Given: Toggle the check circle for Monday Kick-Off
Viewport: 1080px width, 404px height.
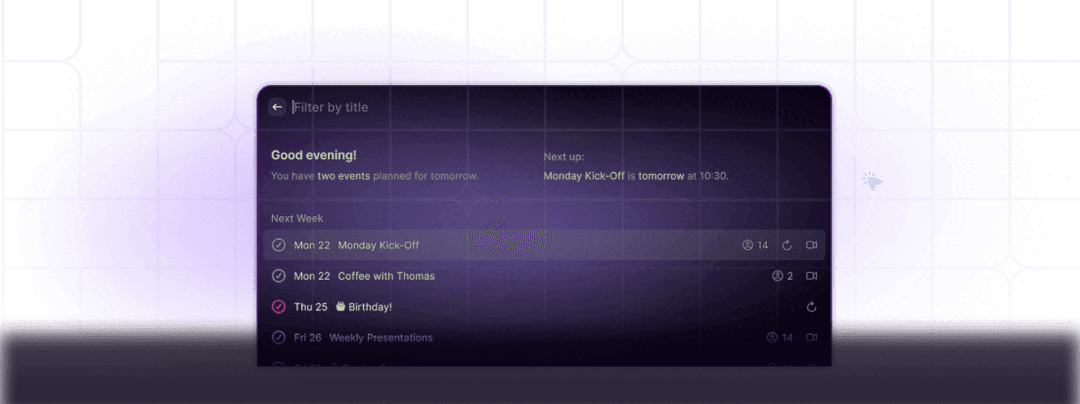Looking at the screenshot, I should pyautogui.click(x=279, y=245).
